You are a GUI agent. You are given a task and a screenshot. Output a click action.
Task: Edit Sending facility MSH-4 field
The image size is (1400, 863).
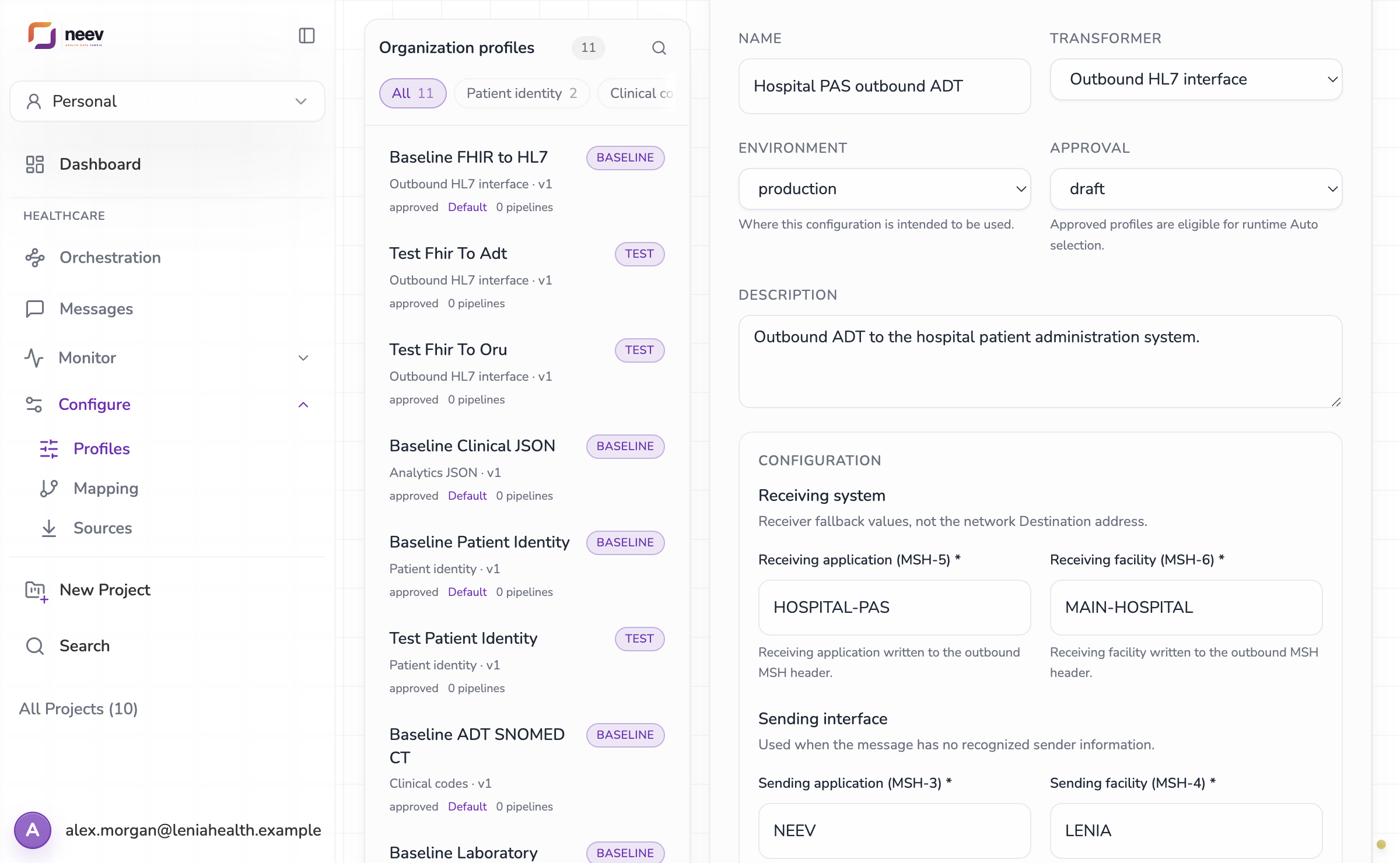[1186, 830]
